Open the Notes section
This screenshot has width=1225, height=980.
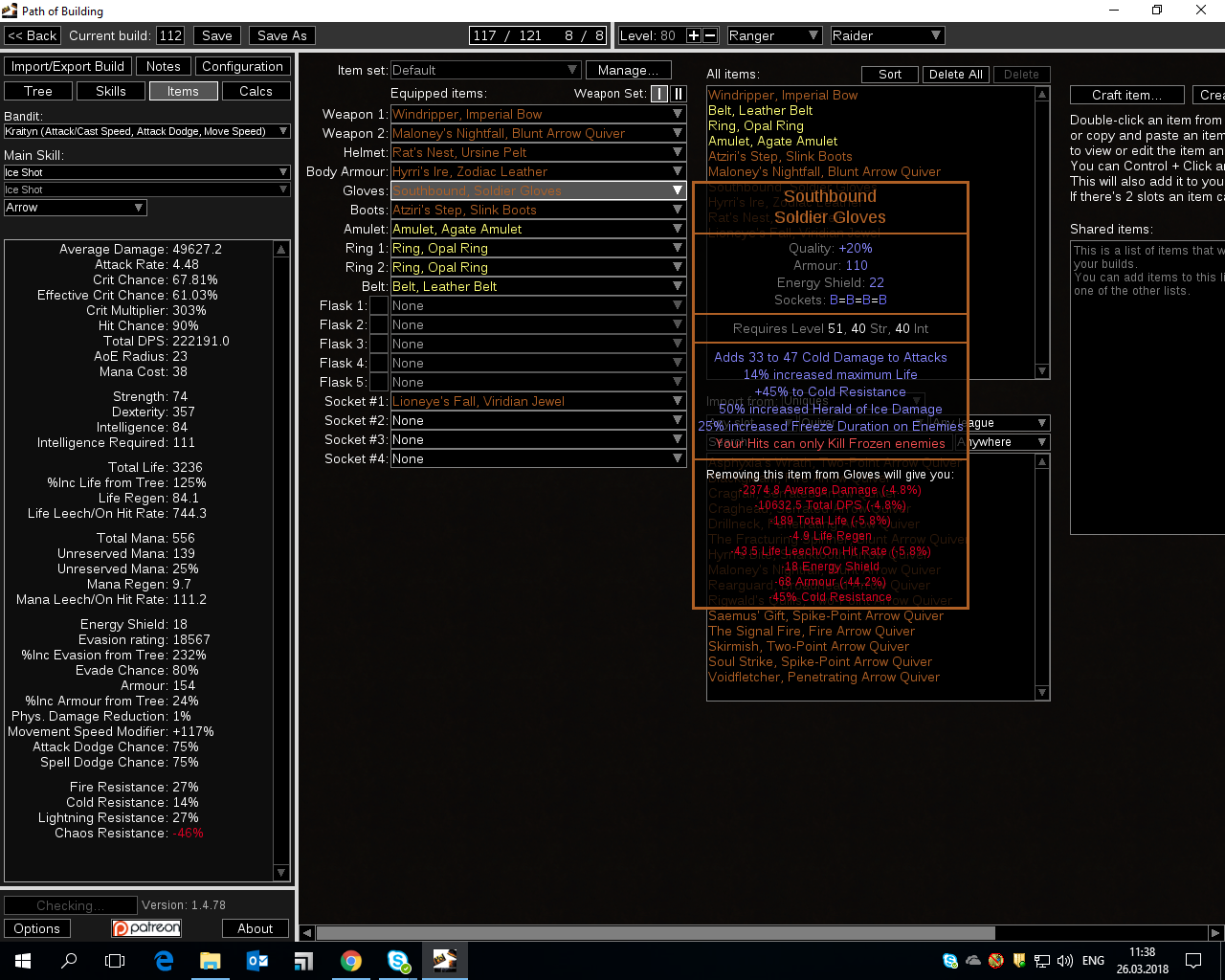pos(164,66)
